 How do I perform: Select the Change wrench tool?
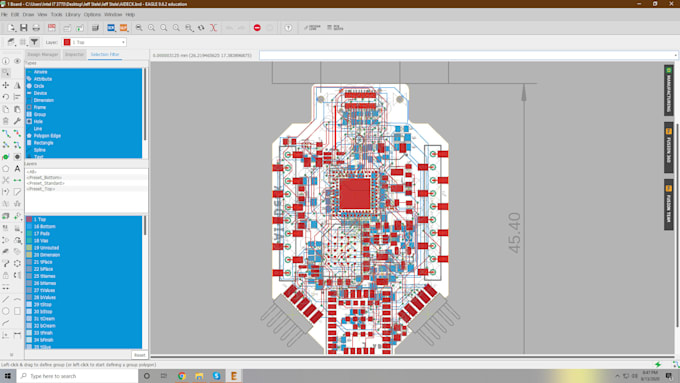[x=17, y=121]
